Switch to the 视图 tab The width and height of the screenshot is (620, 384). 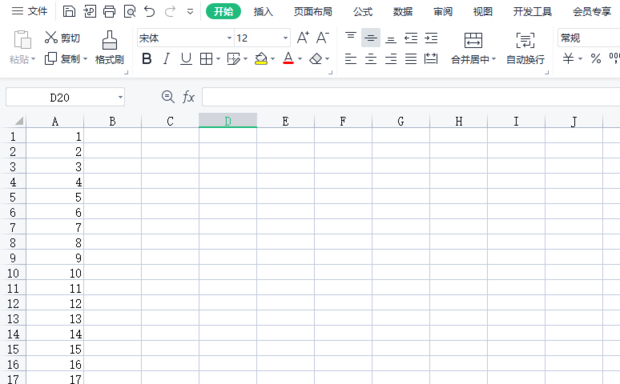pyautogui.click(x=483, y=11)
